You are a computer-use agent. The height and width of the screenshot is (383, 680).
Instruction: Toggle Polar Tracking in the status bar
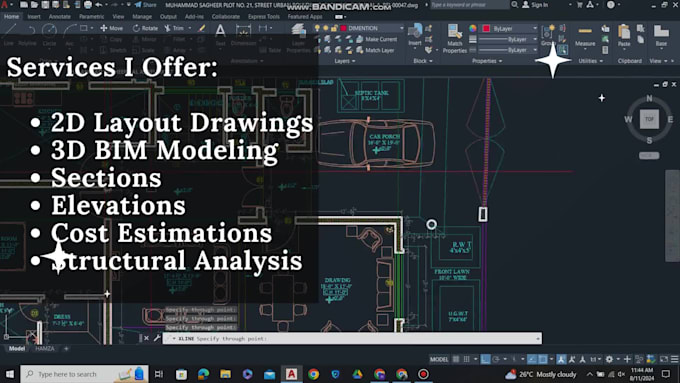tap(496, 359)
